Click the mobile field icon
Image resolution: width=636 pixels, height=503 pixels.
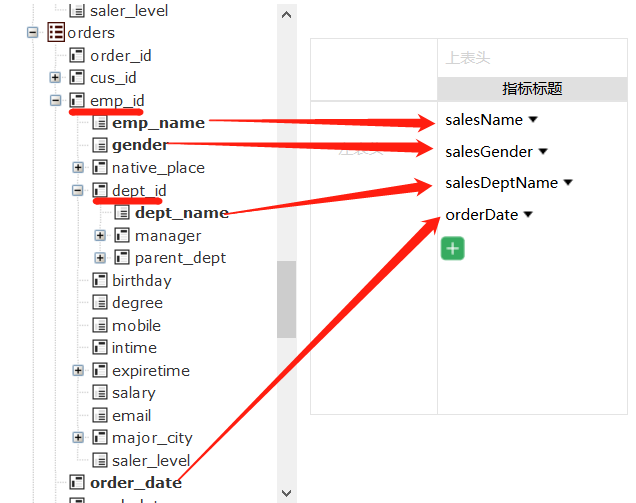100,325
